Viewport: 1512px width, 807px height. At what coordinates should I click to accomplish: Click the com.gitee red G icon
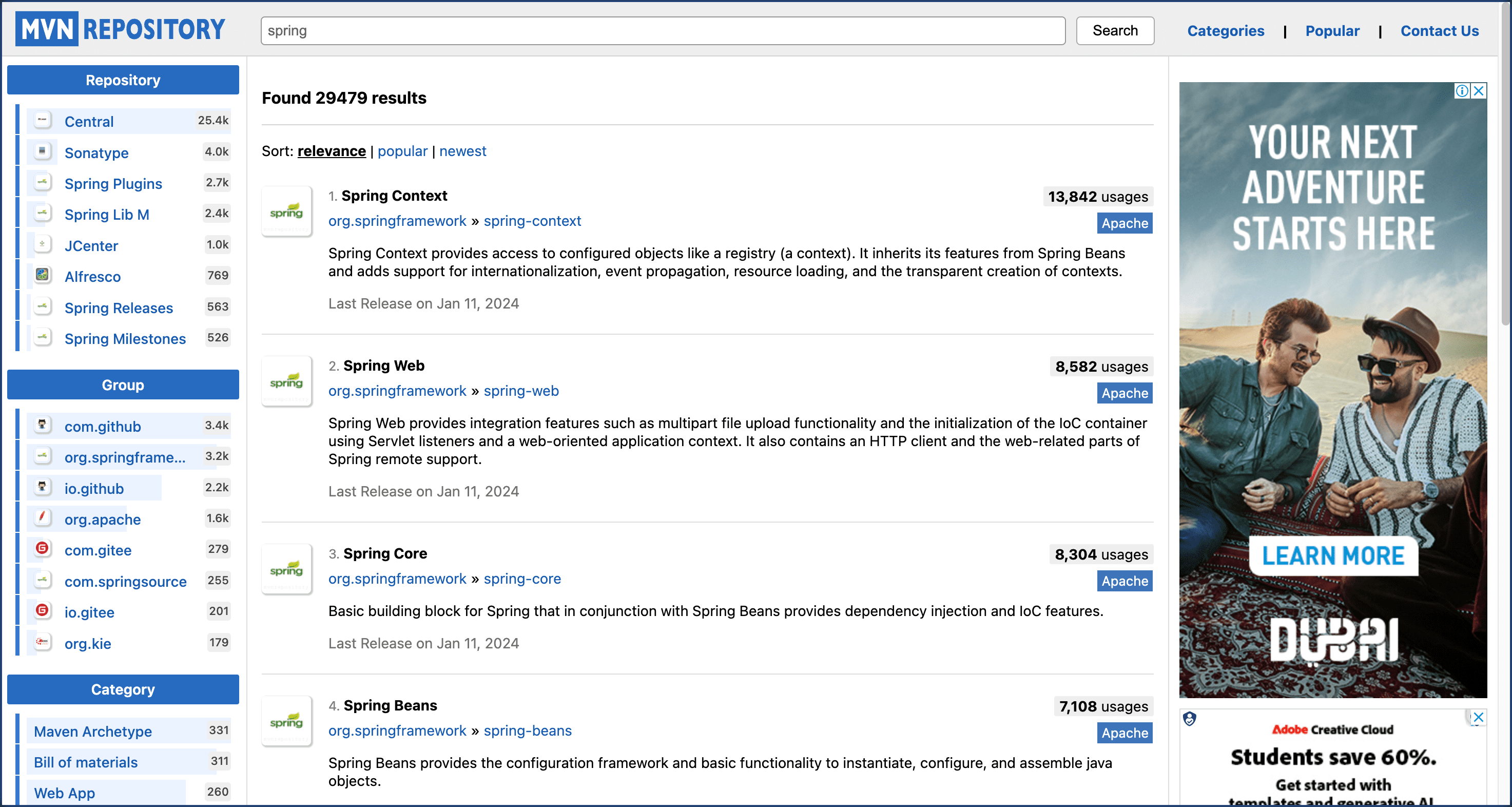pyautogui.click(x=42, y=548)
